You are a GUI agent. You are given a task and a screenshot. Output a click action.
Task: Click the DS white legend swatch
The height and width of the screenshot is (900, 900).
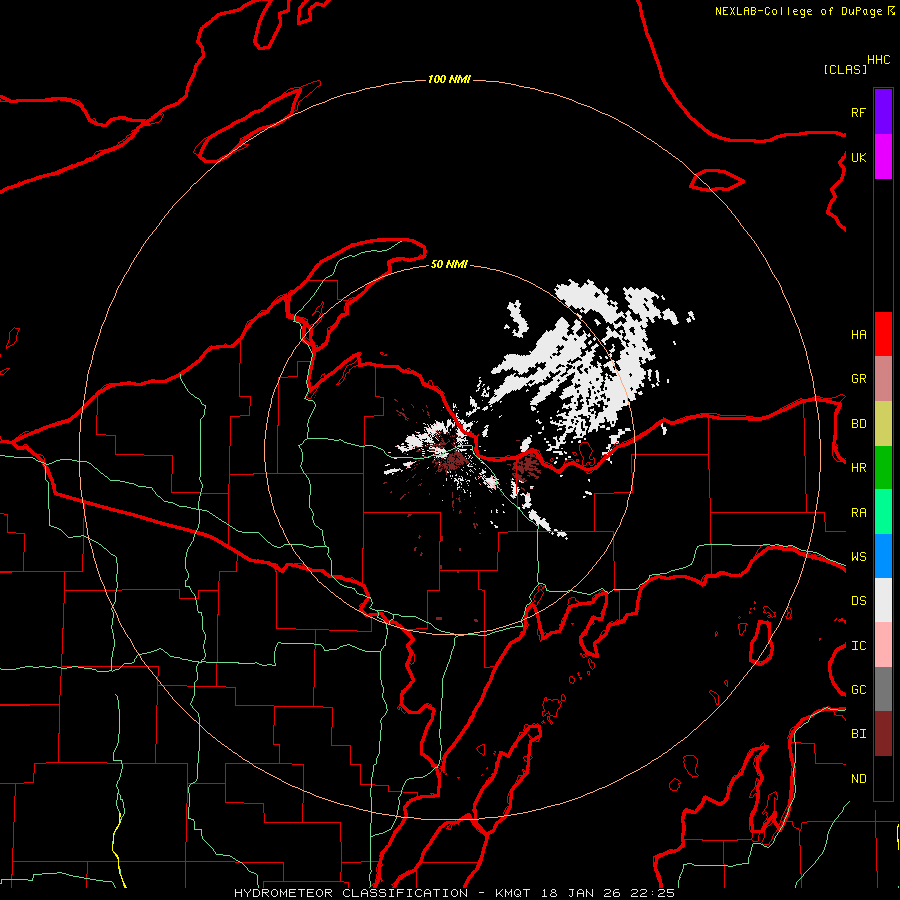pyautogui.click(x=883, y=600)
